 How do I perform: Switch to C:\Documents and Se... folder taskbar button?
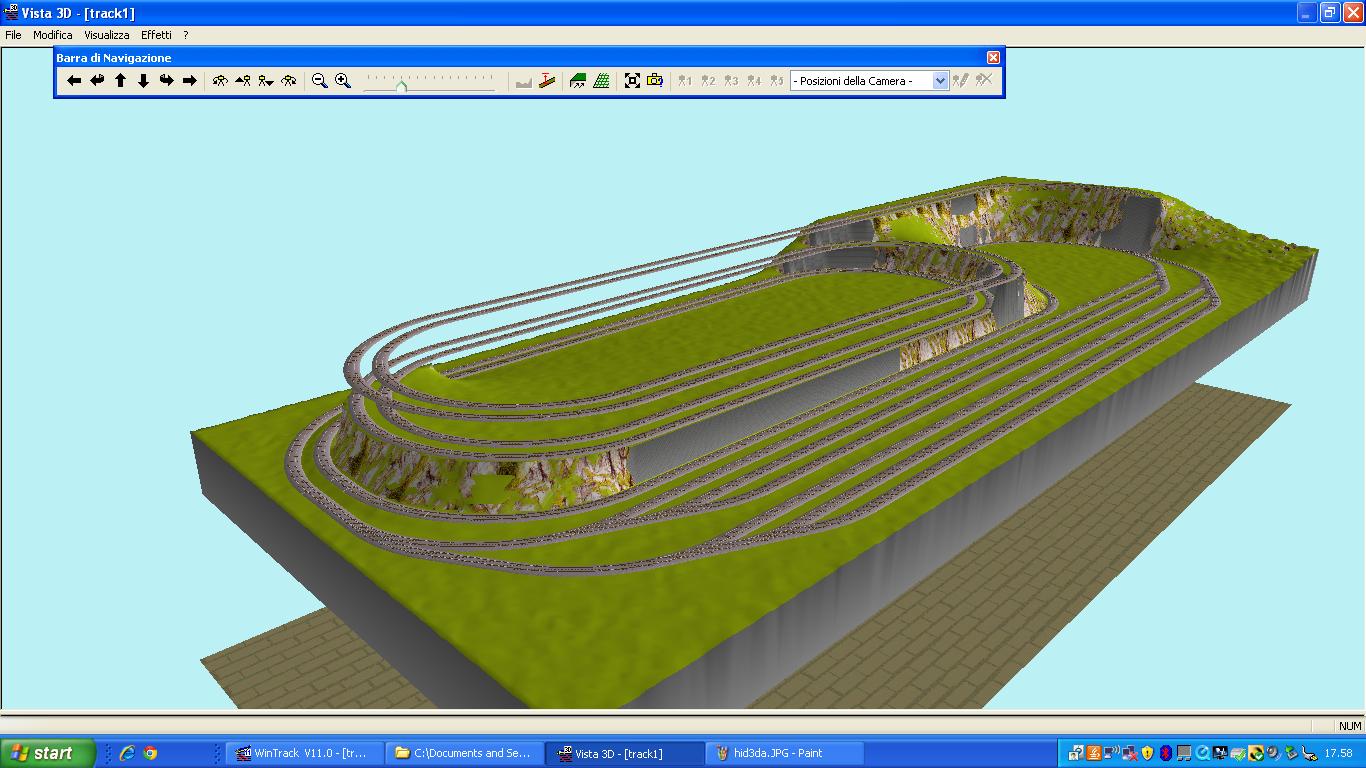pyautogui.click(x=465, y=753)
